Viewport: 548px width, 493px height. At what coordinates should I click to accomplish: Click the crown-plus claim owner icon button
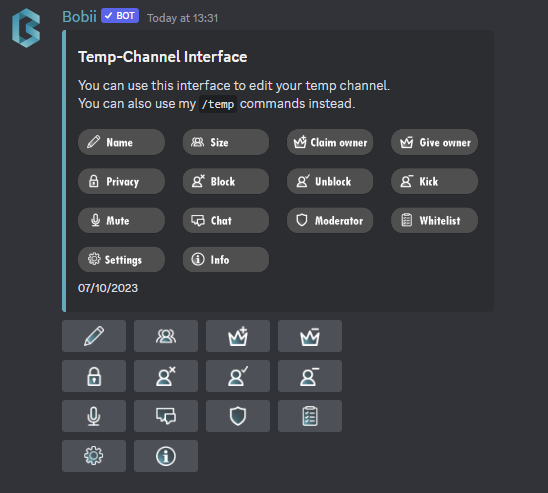pos(238,336)
